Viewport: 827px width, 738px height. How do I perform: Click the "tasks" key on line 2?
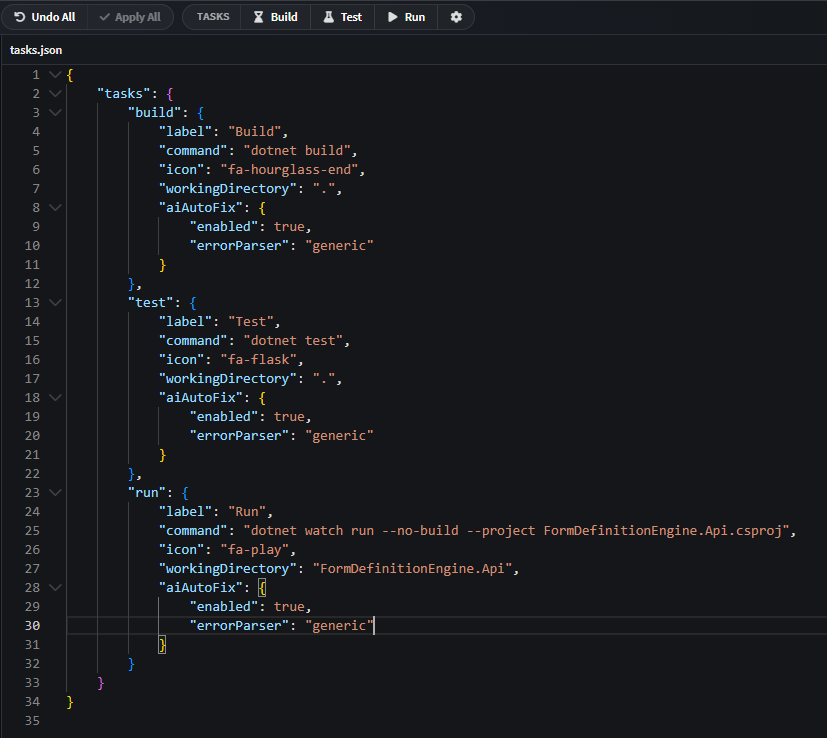(x=123, y=94)
